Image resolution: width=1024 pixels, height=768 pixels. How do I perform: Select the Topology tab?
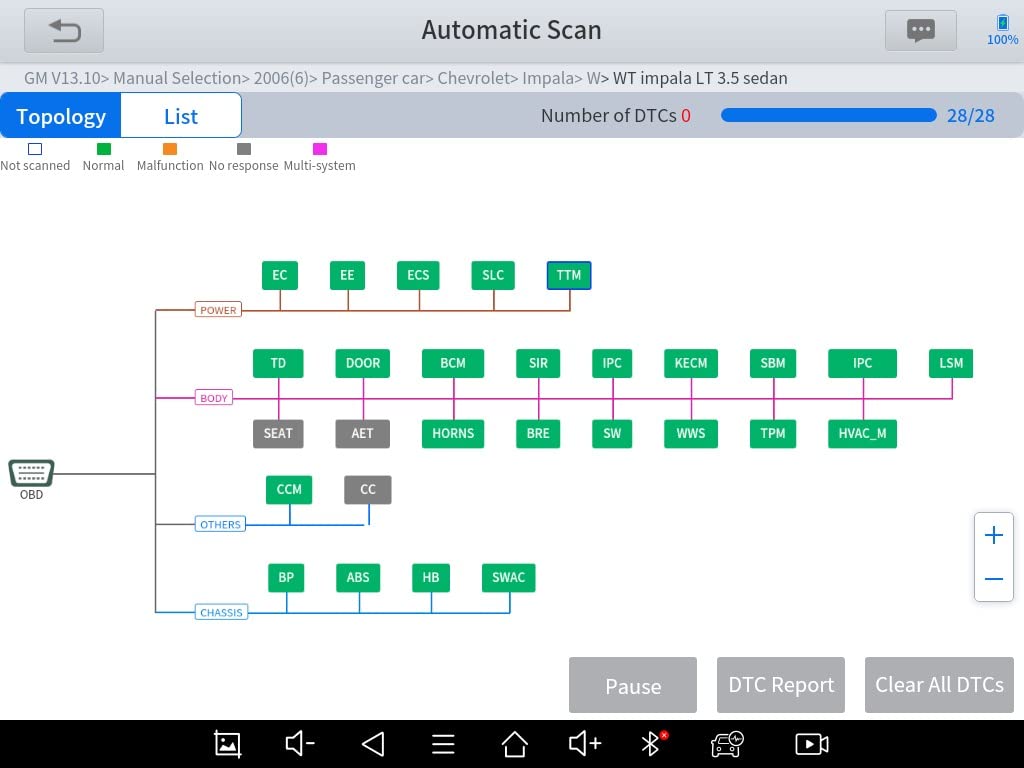pos(60,115)
